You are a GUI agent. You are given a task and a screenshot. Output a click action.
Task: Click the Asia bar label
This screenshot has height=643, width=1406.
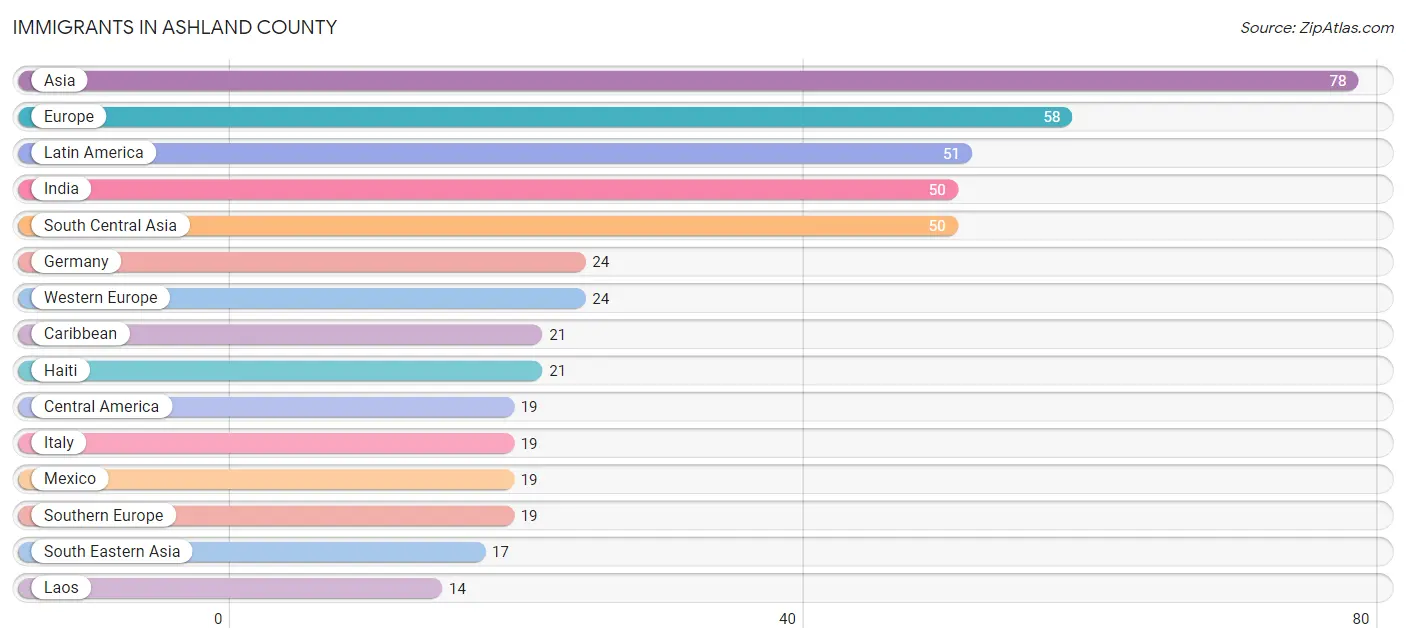pos(60,80)
